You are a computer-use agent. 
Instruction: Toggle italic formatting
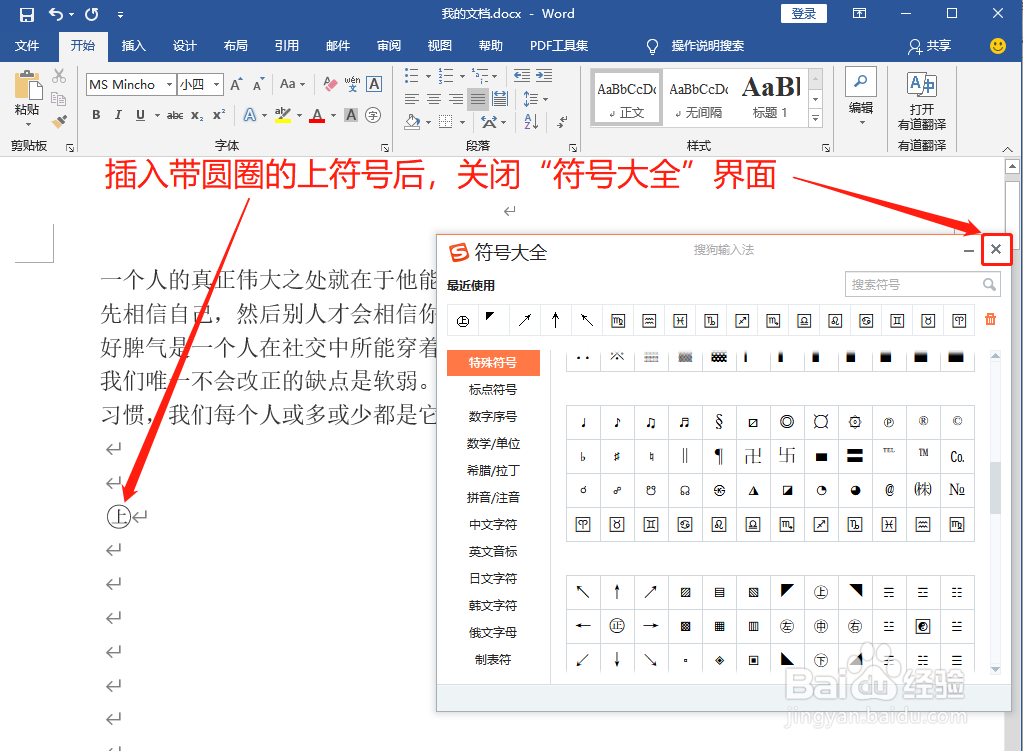click(x=118, y=113)
